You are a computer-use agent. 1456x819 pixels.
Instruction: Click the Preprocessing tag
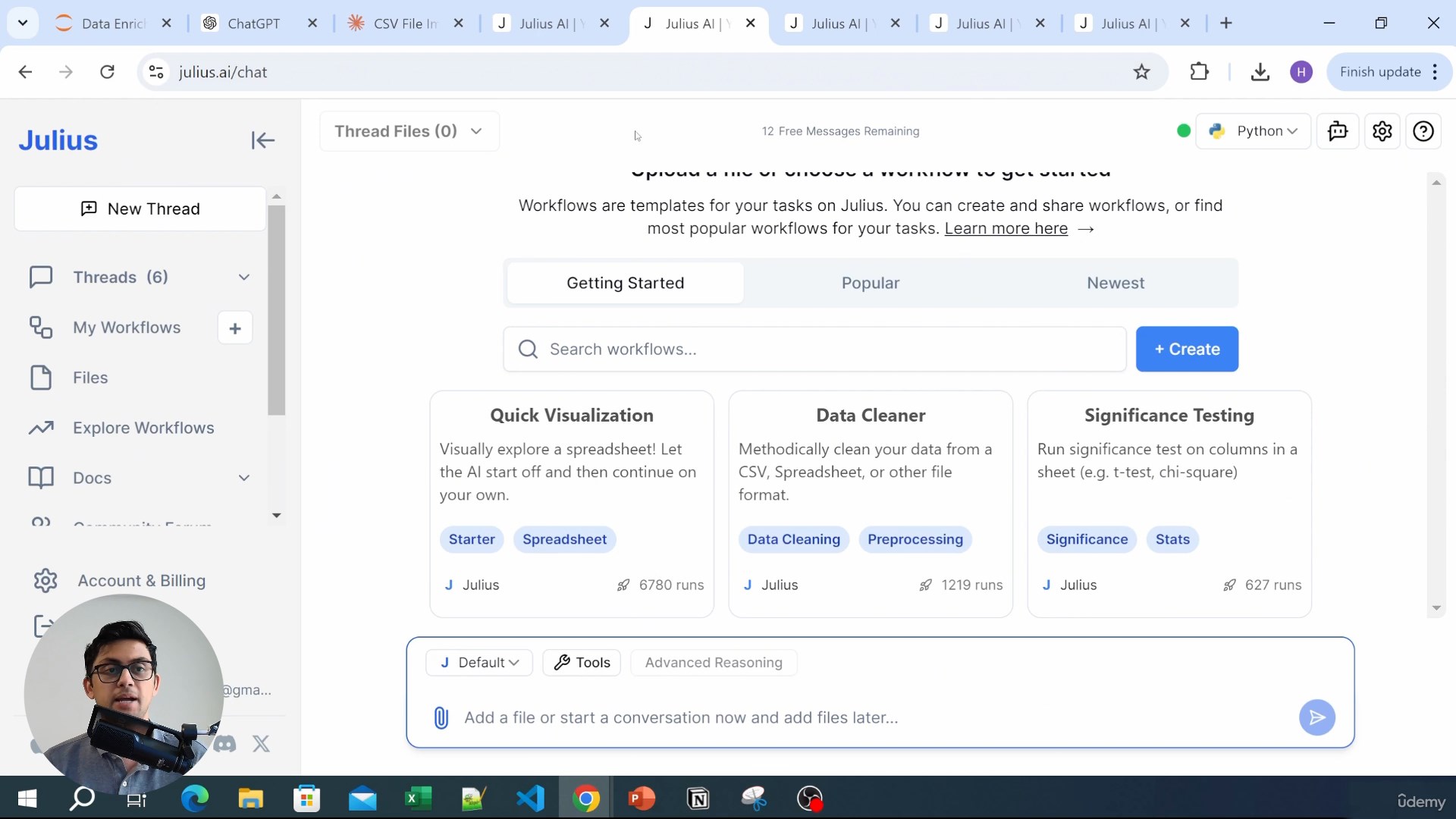(x=915, y=540)
